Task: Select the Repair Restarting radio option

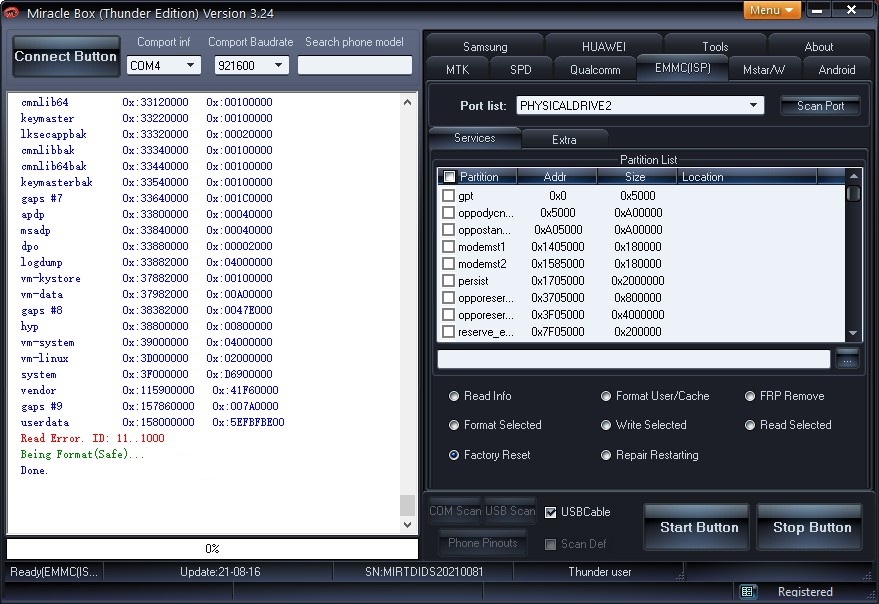Action: (x=605, y=455)
